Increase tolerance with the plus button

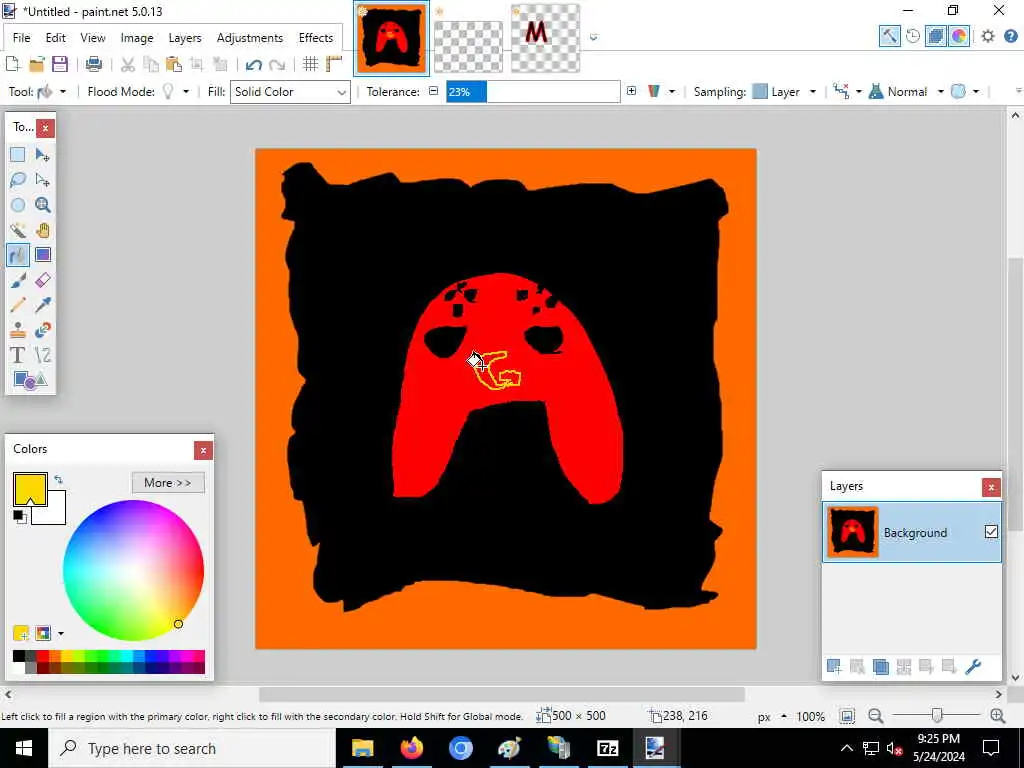pos(631,91)
